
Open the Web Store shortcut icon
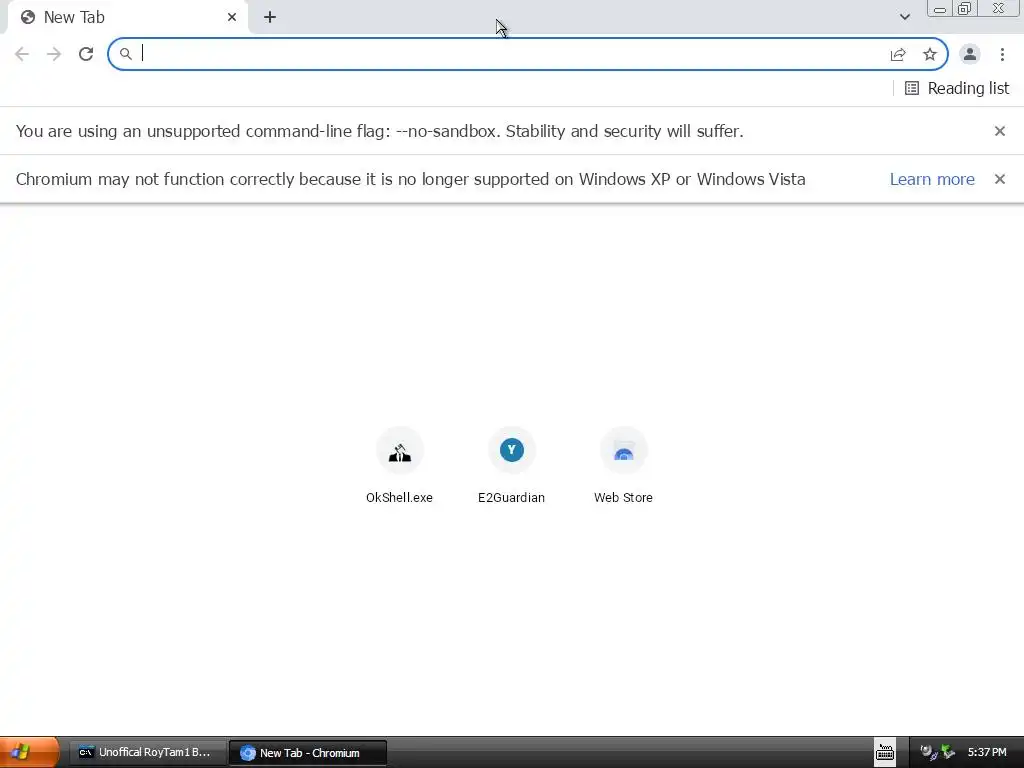click(x=624, y=451)
